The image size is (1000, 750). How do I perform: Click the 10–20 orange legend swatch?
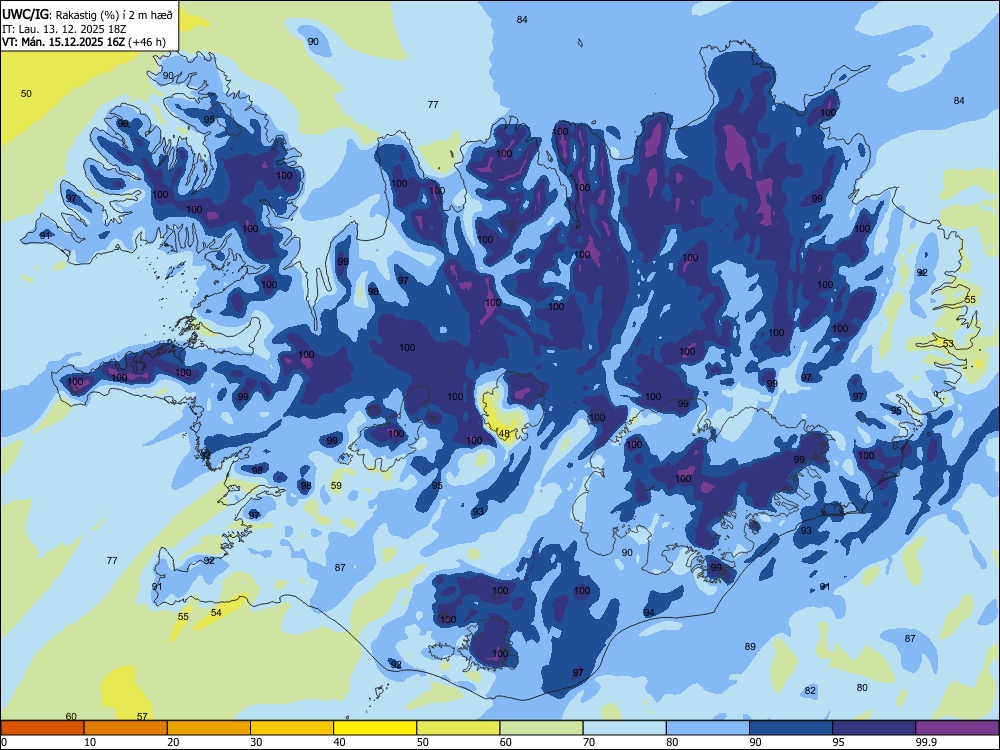coord(126,728)
